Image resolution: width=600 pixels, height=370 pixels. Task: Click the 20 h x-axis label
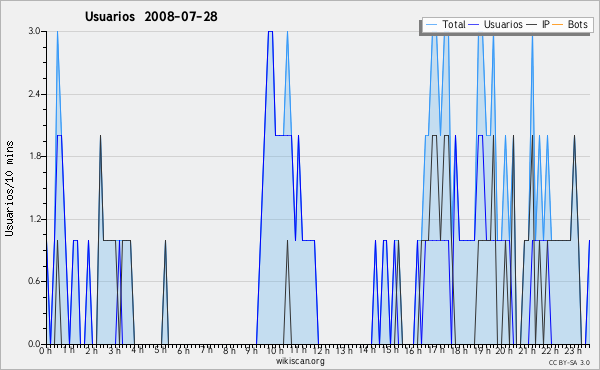pos(505,351)
